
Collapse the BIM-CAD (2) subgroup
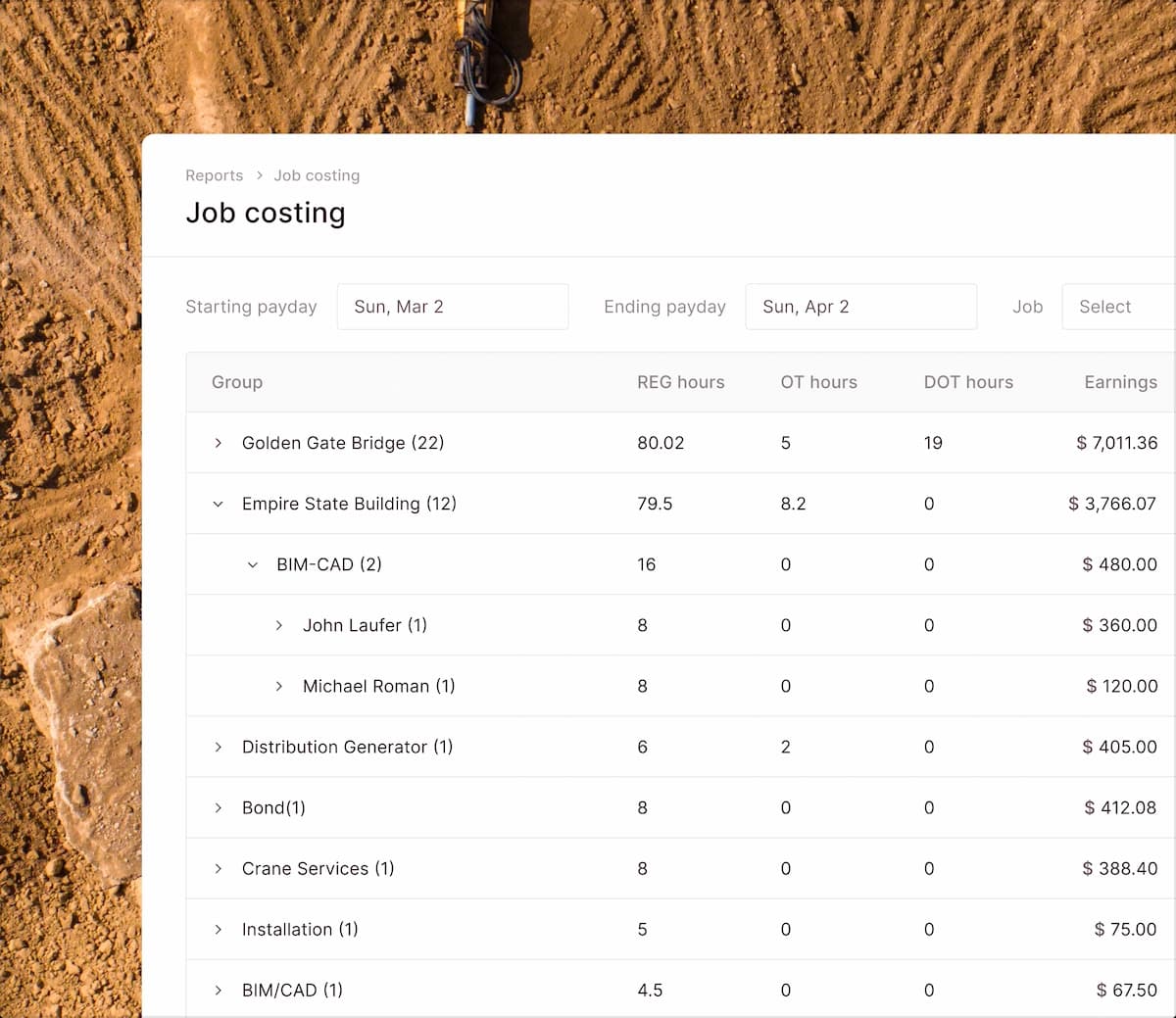pyautogui.click(x=253, y=564)
